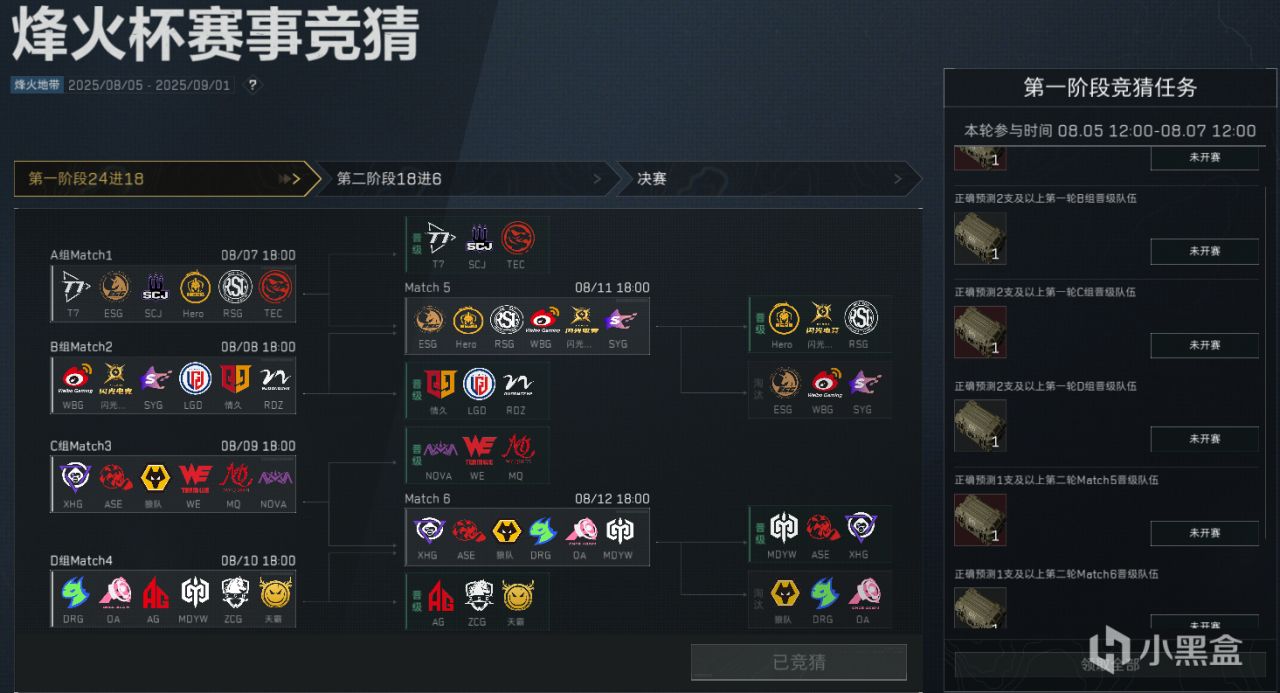Select the AG team logo in D组Match4
1280x693 pixels.
(x=155, y=593)
